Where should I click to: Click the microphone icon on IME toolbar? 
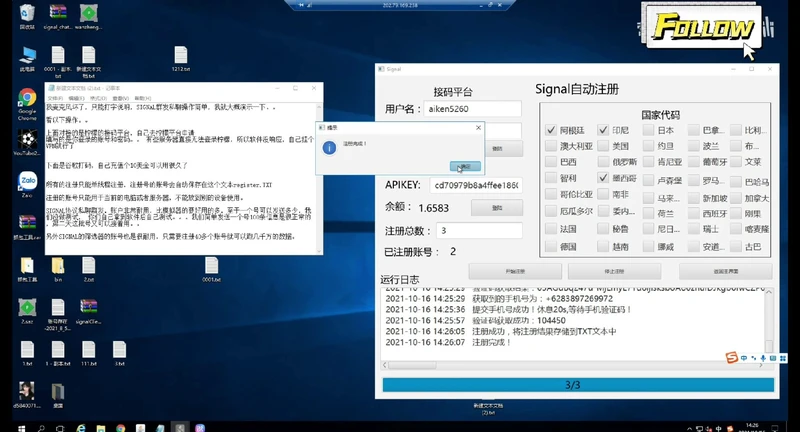point(763,358)
